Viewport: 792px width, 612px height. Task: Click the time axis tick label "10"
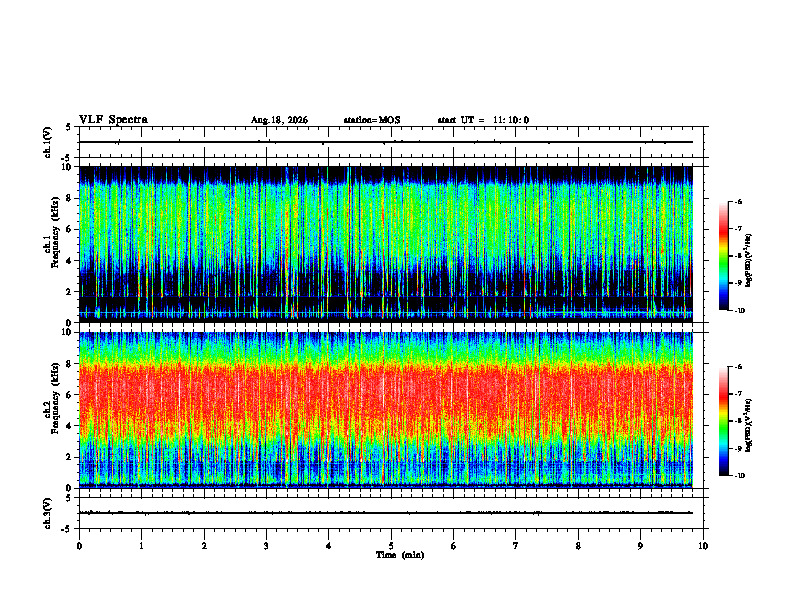(x=703, y=546)
